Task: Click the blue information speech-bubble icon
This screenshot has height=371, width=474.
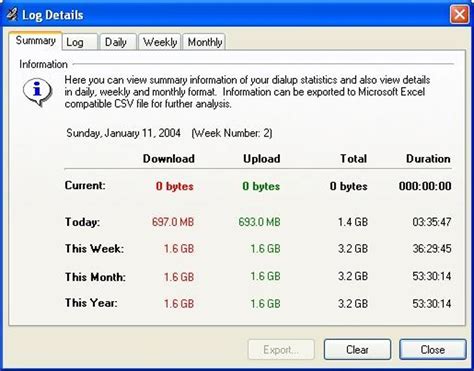Action: click(x=37, y=92)
